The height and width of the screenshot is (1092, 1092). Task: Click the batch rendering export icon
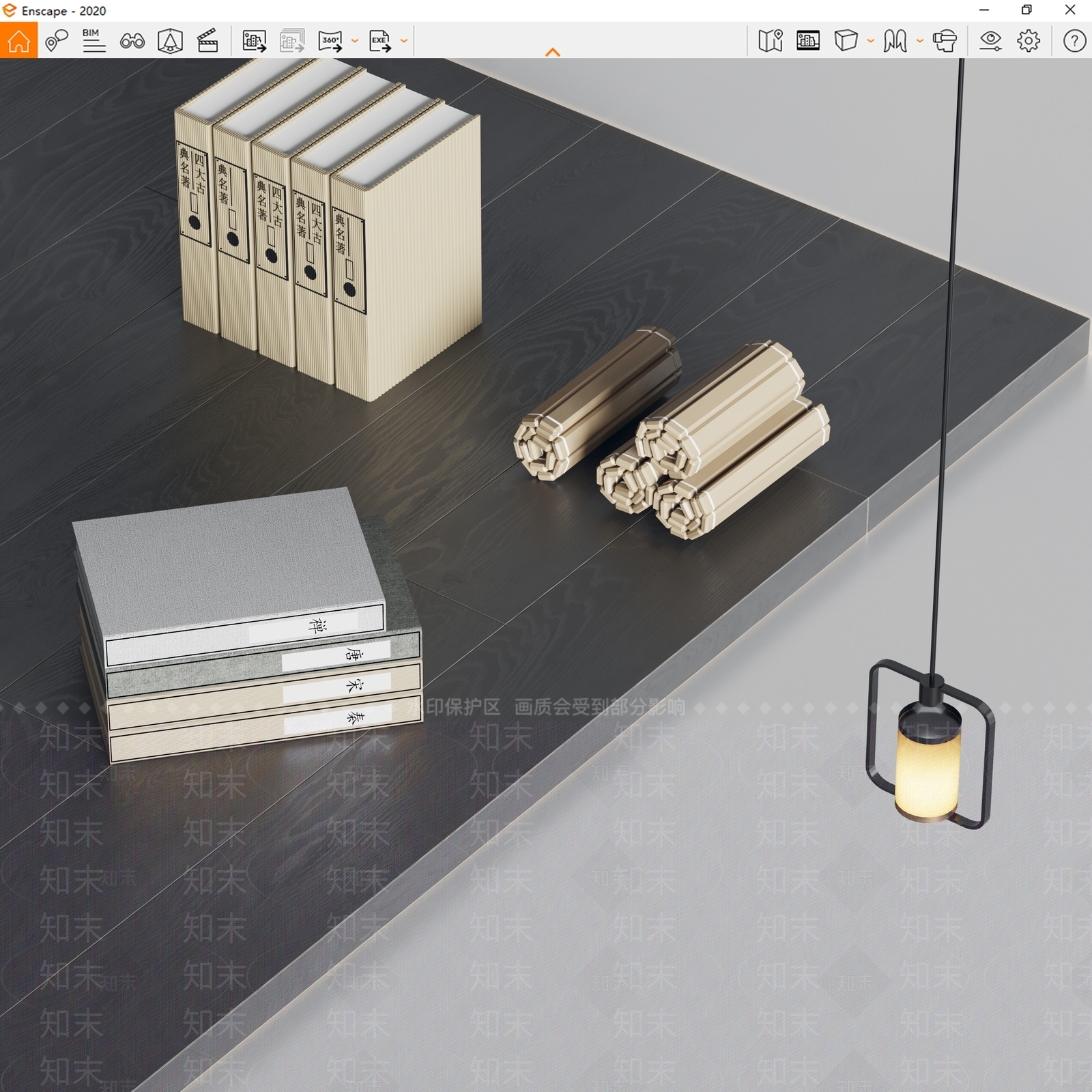click(x=291, y=41)
